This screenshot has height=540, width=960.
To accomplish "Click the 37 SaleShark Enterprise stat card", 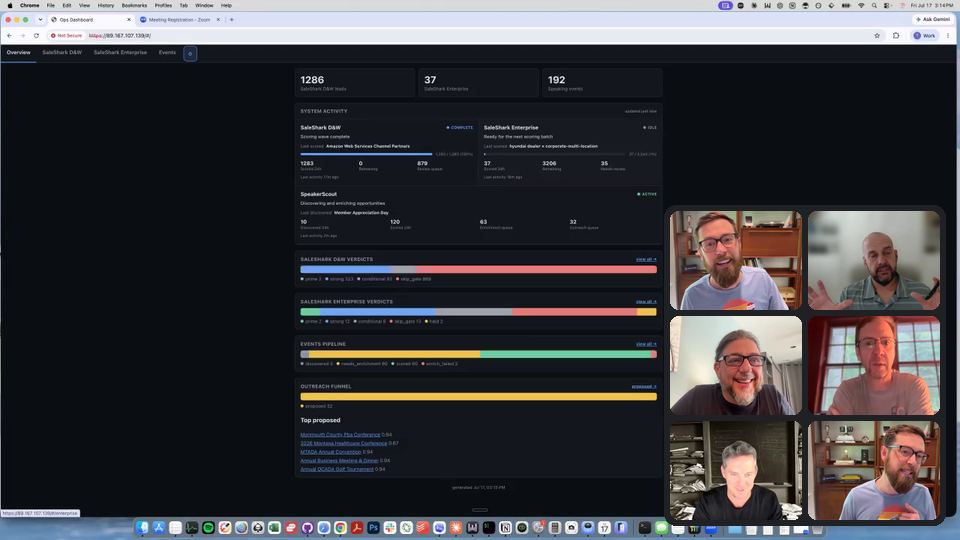I will [478, 83].
